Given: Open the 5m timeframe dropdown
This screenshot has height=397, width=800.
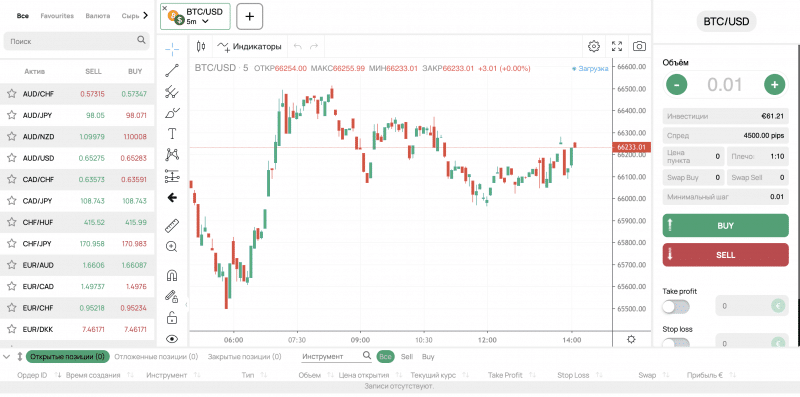Looking at the screenshot, I should pos(198,21).
